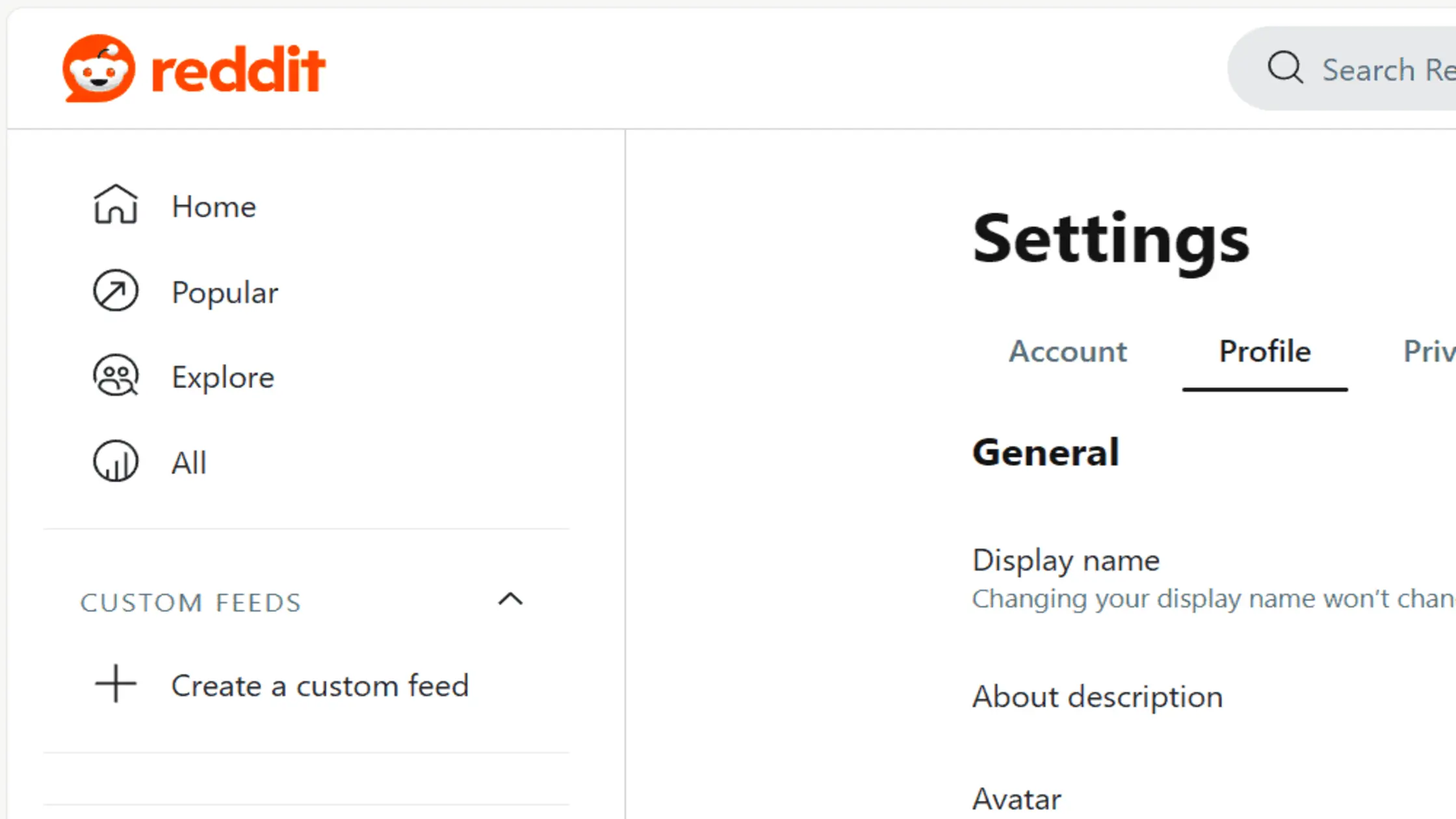Click the Create a custom feed link

[320, 685]
